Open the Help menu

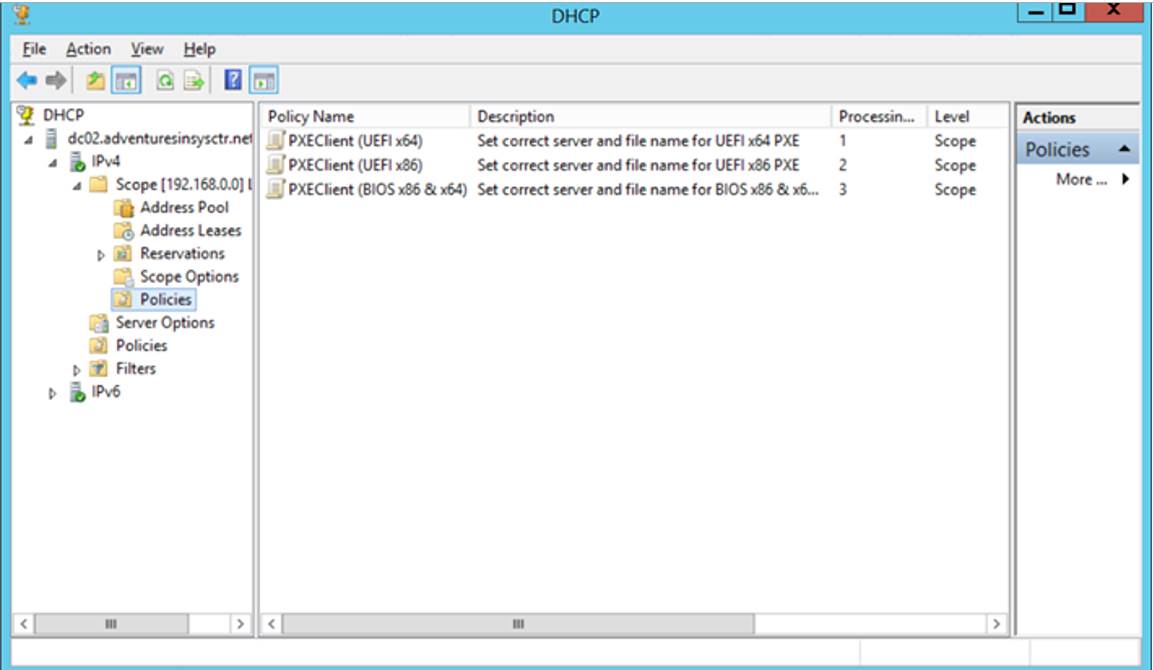click(x=199, y=49)
